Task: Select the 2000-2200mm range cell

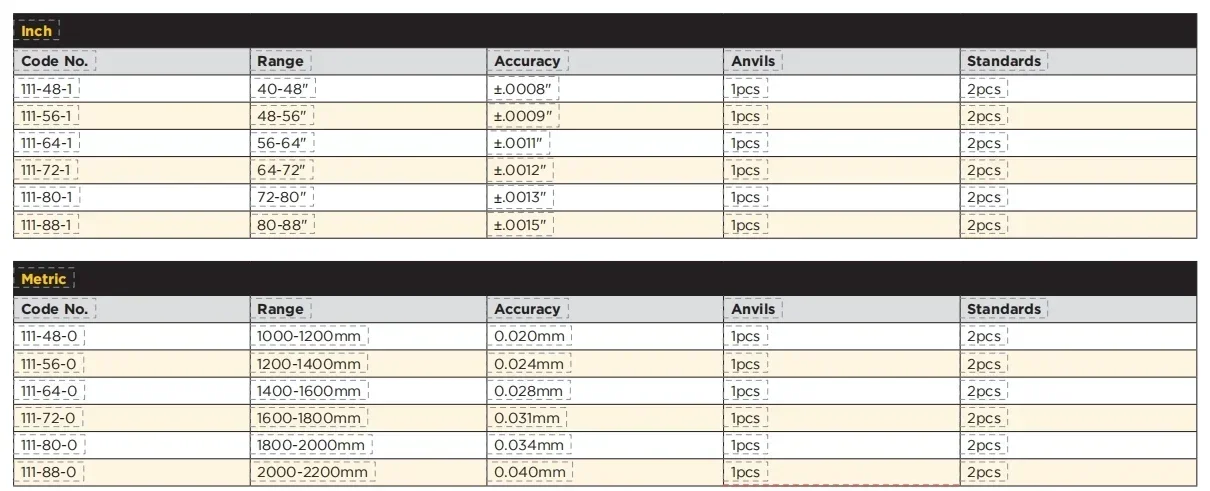Action: [309, 473]
